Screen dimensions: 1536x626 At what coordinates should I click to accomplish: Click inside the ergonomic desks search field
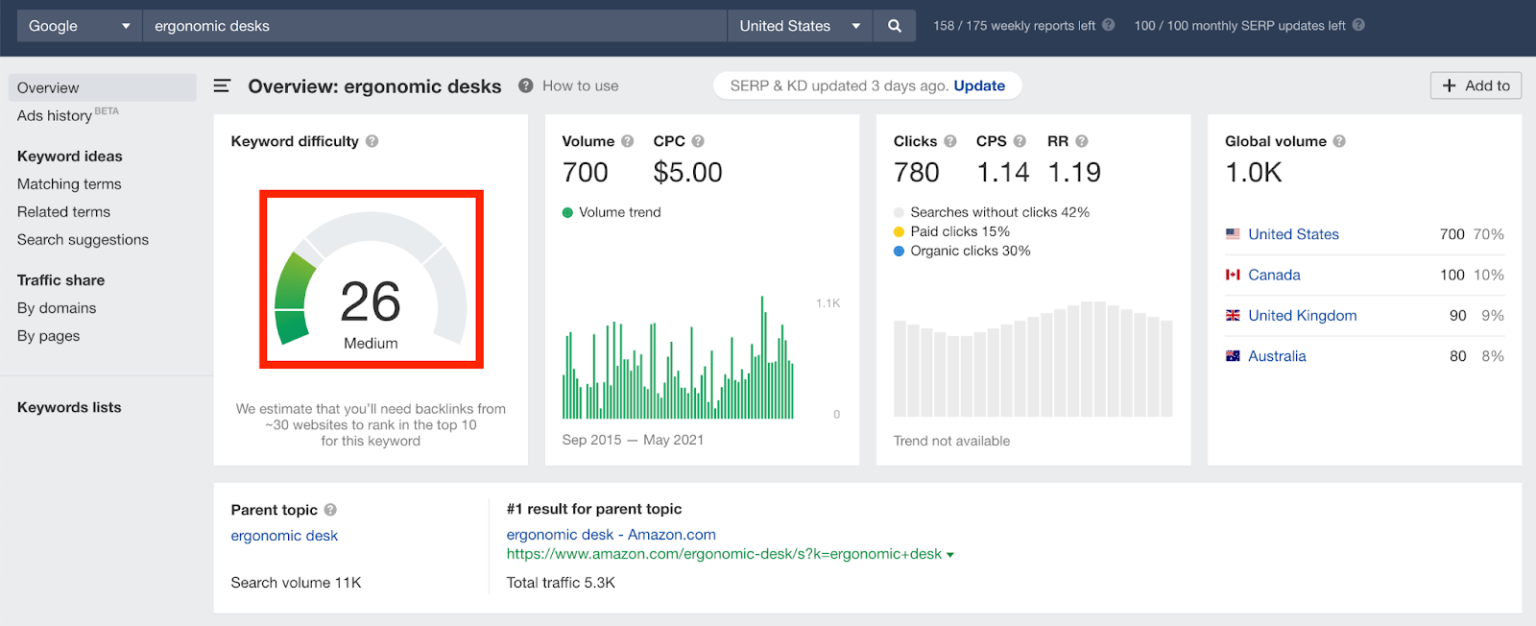click(x=400, y=25)
